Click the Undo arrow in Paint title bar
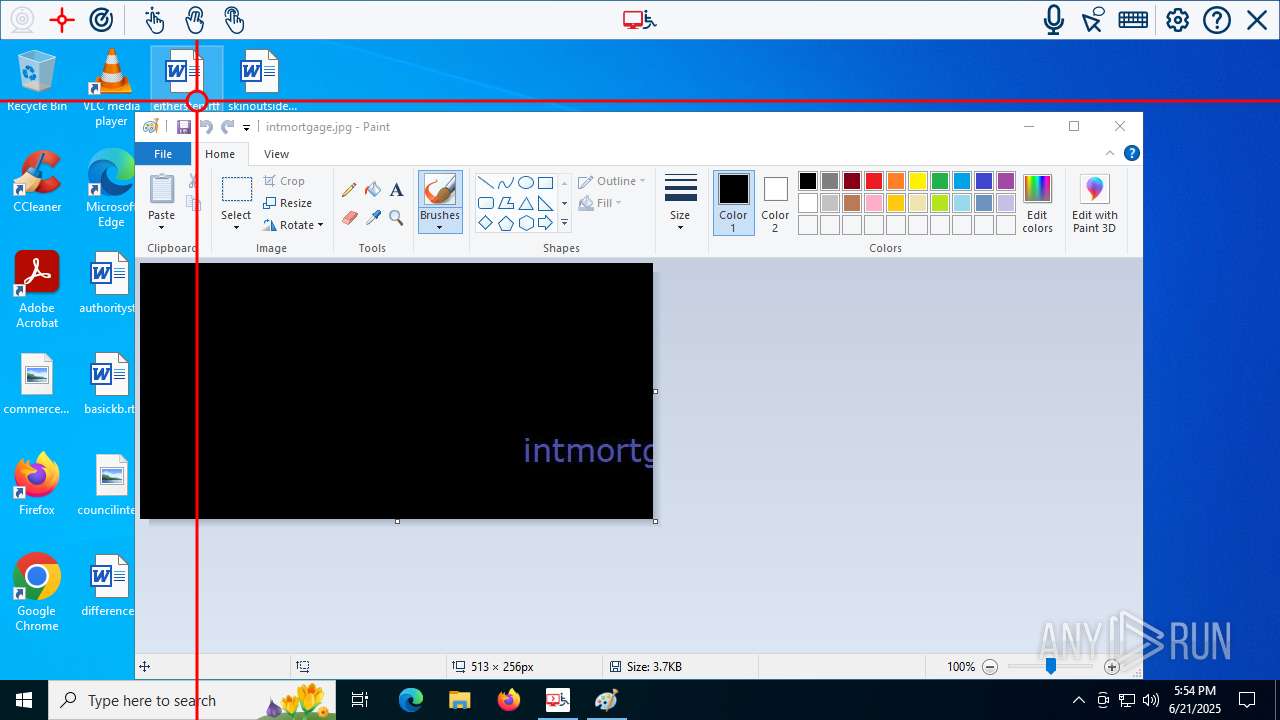Screen dimensions: 1280x720 206,127
